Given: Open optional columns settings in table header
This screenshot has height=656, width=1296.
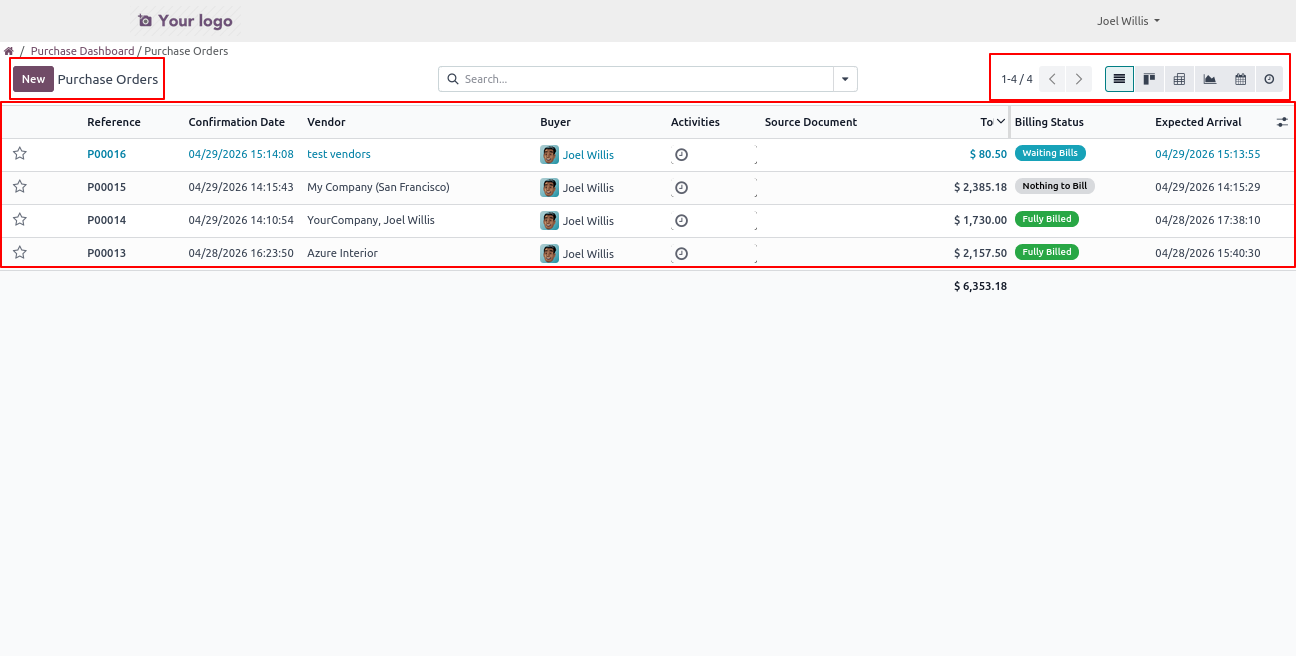Looking at the screenshot, I should click(1282, 122).
